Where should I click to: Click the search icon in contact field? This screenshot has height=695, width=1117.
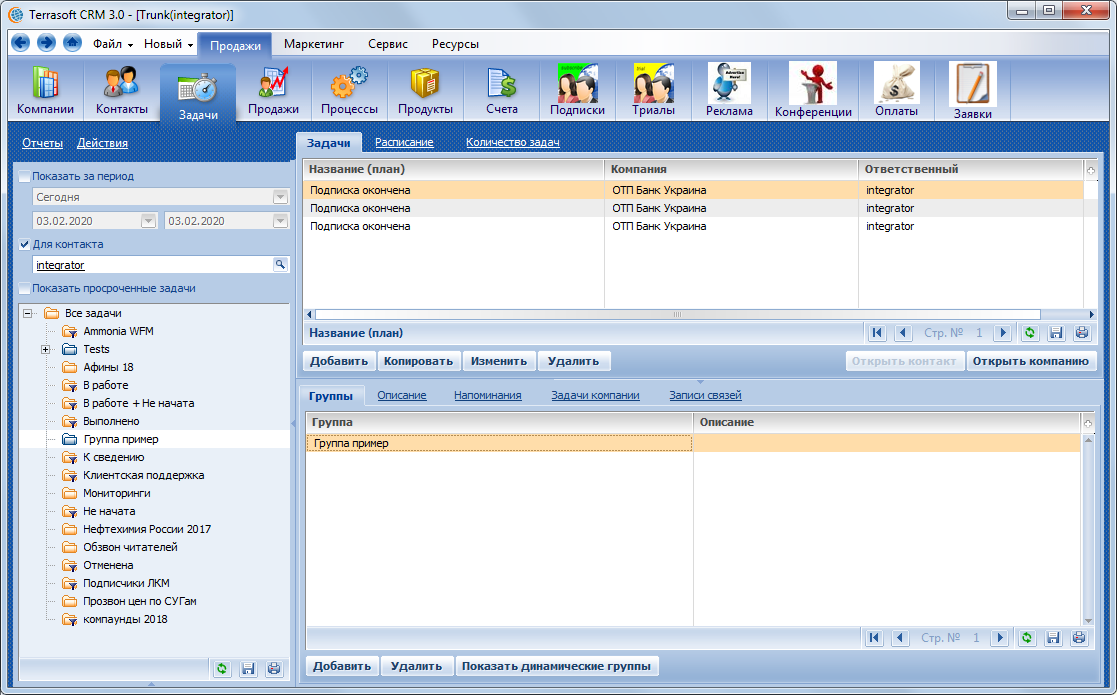pyautogui.click(x=280, y=265)
